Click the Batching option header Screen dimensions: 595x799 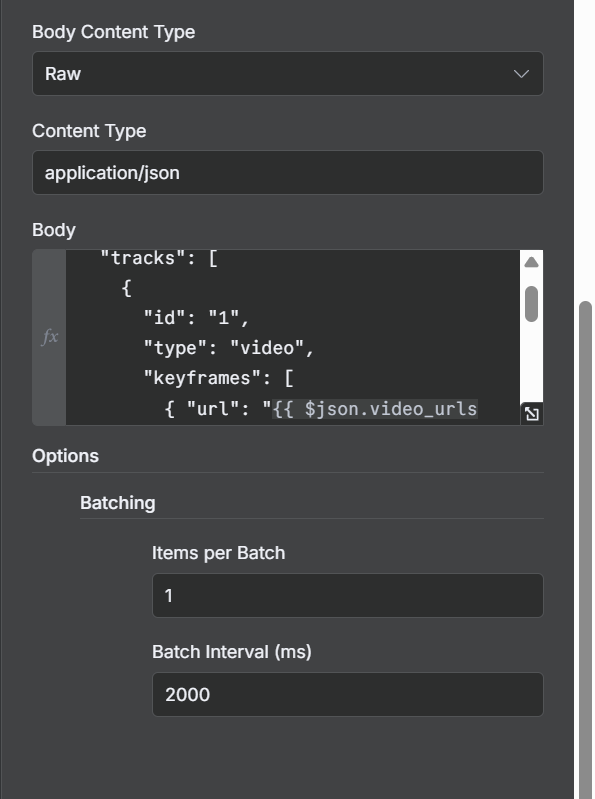118,503
